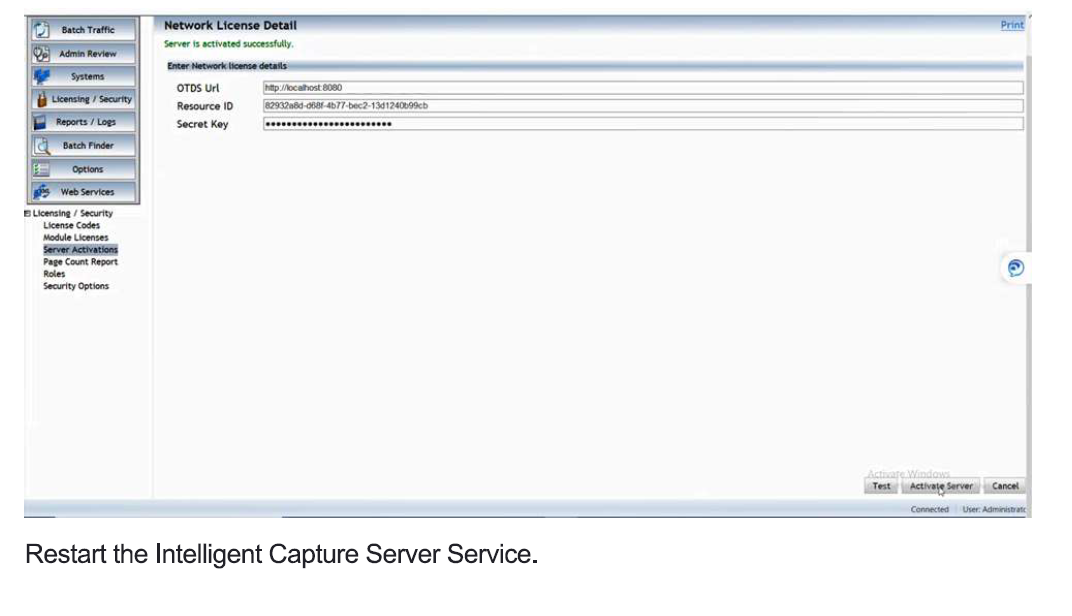
Task: Select the Systems puzzle-piece icon
Action: (x=41, y=77)
